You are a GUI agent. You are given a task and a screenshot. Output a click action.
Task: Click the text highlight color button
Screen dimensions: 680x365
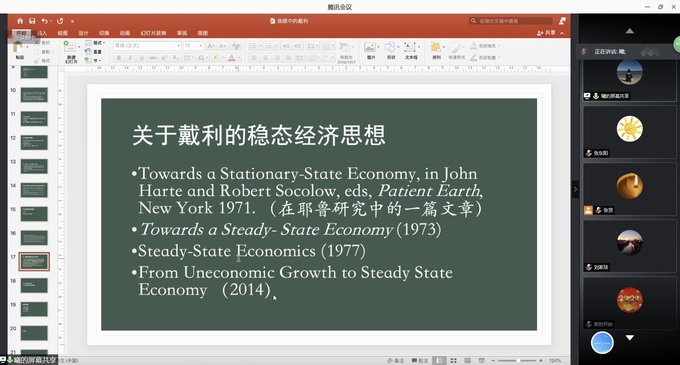point(216,58)
